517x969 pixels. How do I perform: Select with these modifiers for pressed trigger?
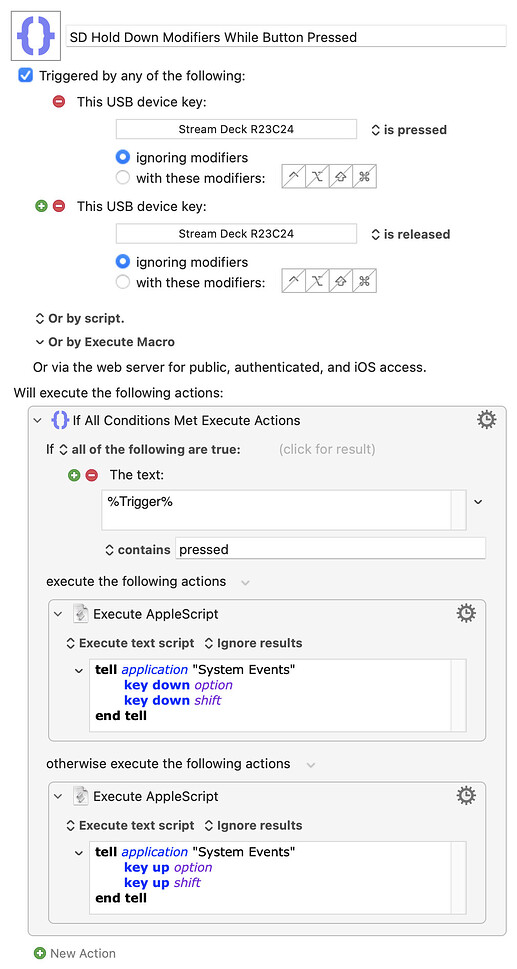coord(123,178)
